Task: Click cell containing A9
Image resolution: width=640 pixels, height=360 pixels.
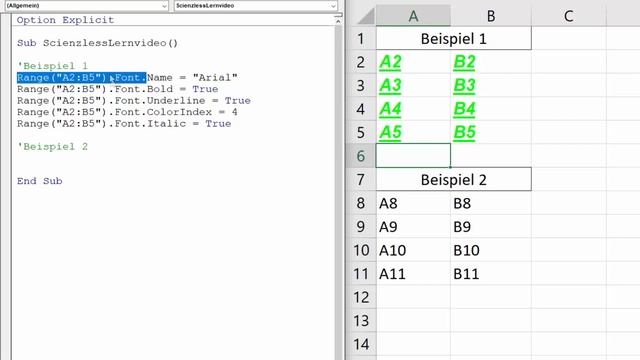Action: point(413,227)
